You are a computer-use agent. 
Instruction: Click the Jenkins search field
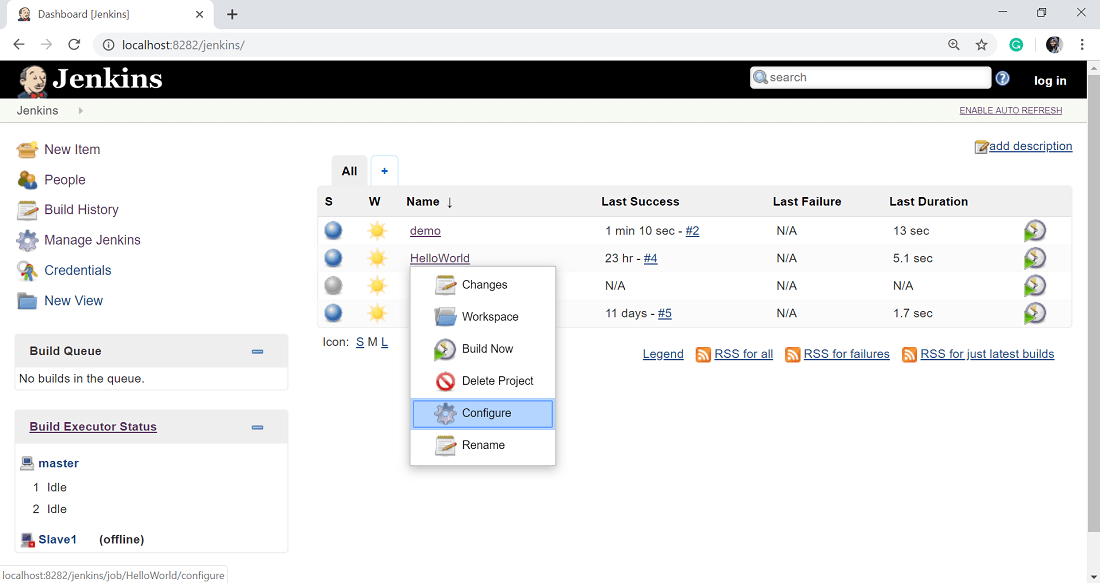click(871, 77)
